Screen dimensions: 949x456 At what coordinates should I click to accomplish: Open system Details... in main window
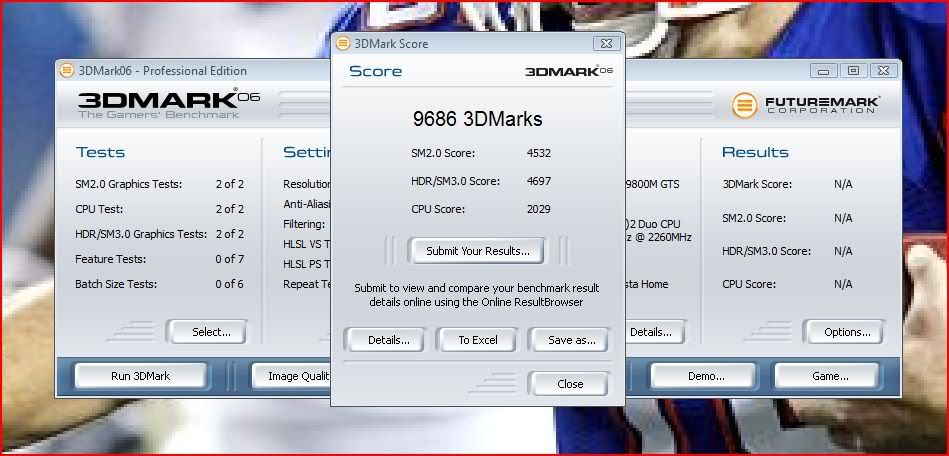655,332
